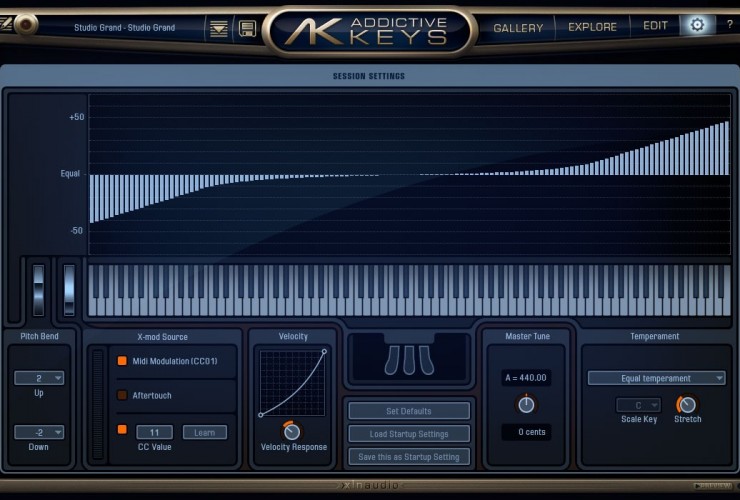This screenshot has width=740, height=500.
Task: Click the bottom endpoint of the velocity curve
Action: click(x=261, y=415)
